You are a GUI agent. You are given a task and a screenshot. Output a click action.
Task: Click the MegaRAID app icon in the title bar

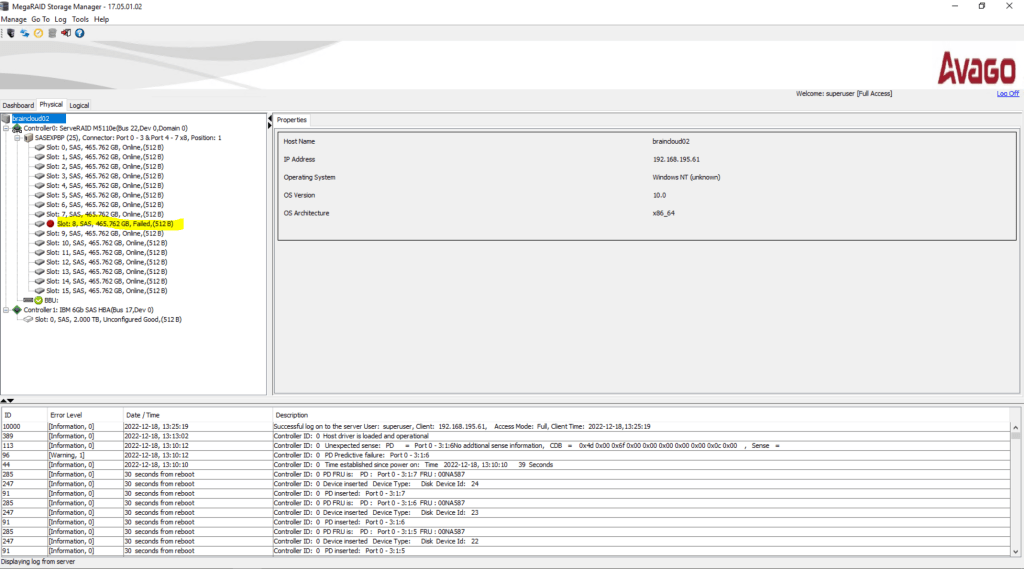(x=5, y=7)
